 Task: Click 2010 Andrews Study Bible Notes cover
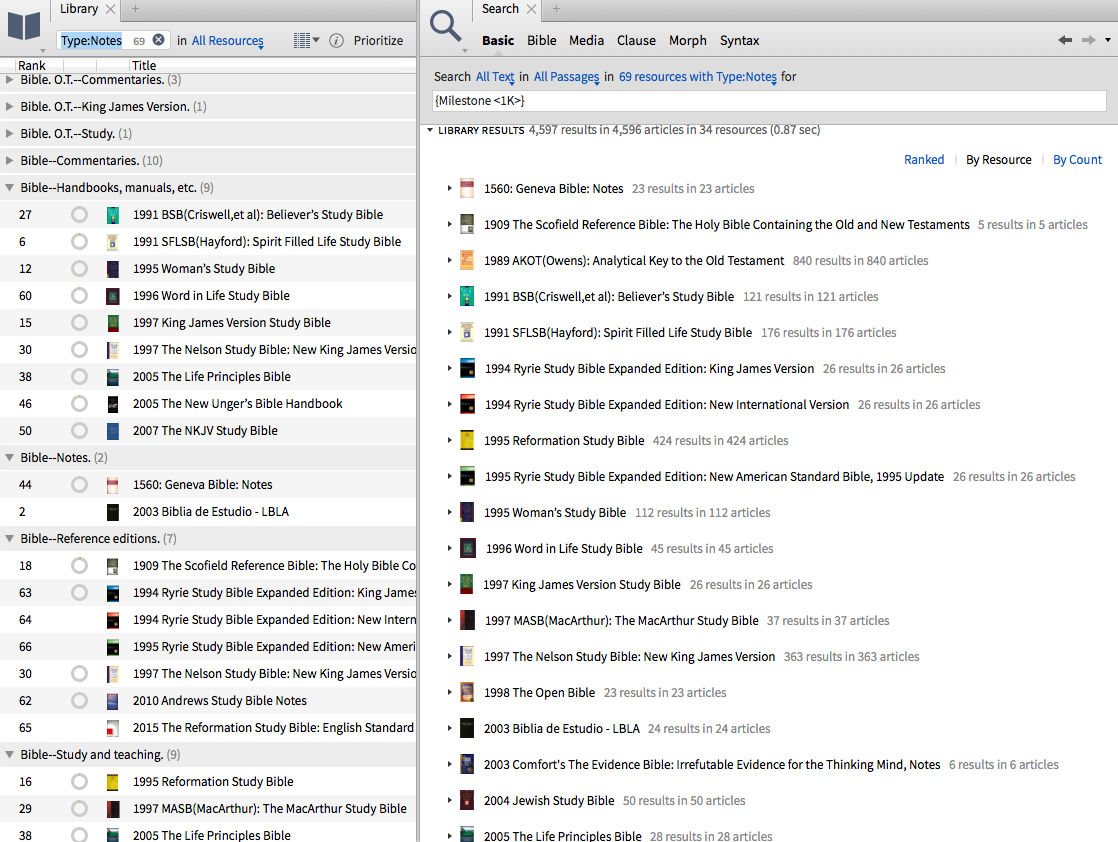coord(113,701)
